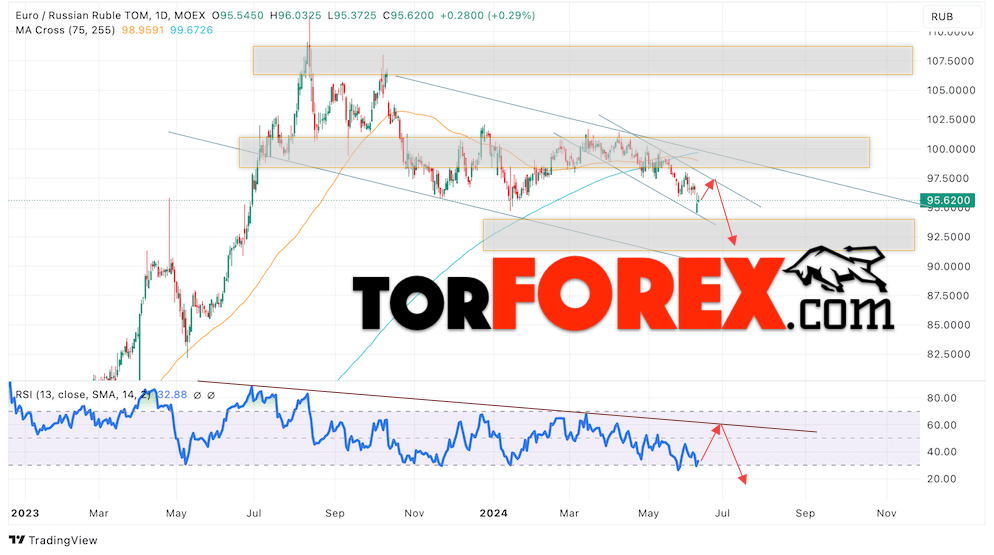Click the 2023 year label on time axis

pyautogui.click(x=25, y=513)
